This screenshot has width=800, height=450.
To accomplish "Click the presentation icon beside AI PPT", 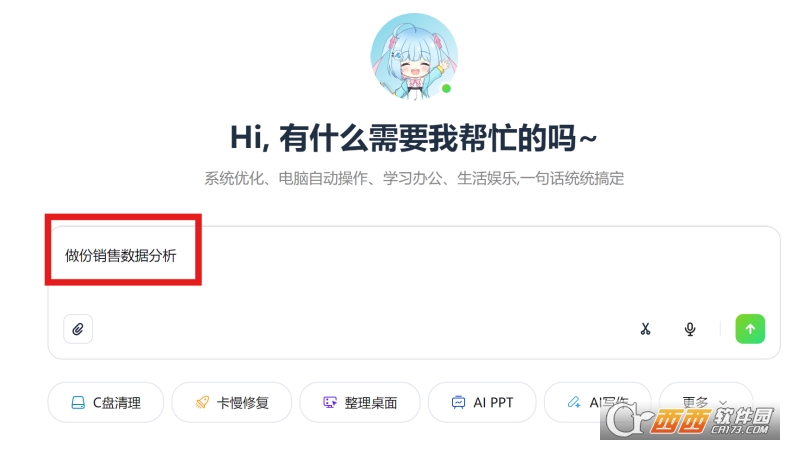I will pyautogui.click(x=458, y=403).
